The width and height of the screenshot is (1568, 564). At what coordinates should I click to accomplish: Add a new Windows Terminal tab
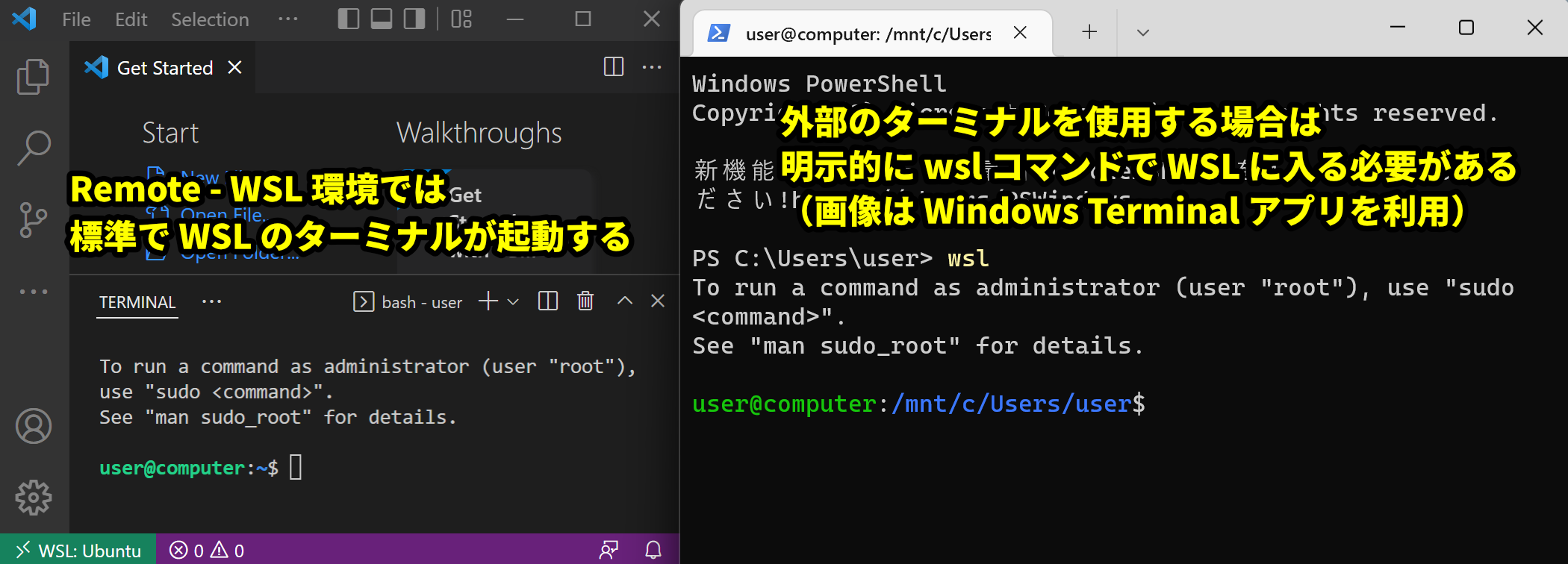tap(1089, 32)
